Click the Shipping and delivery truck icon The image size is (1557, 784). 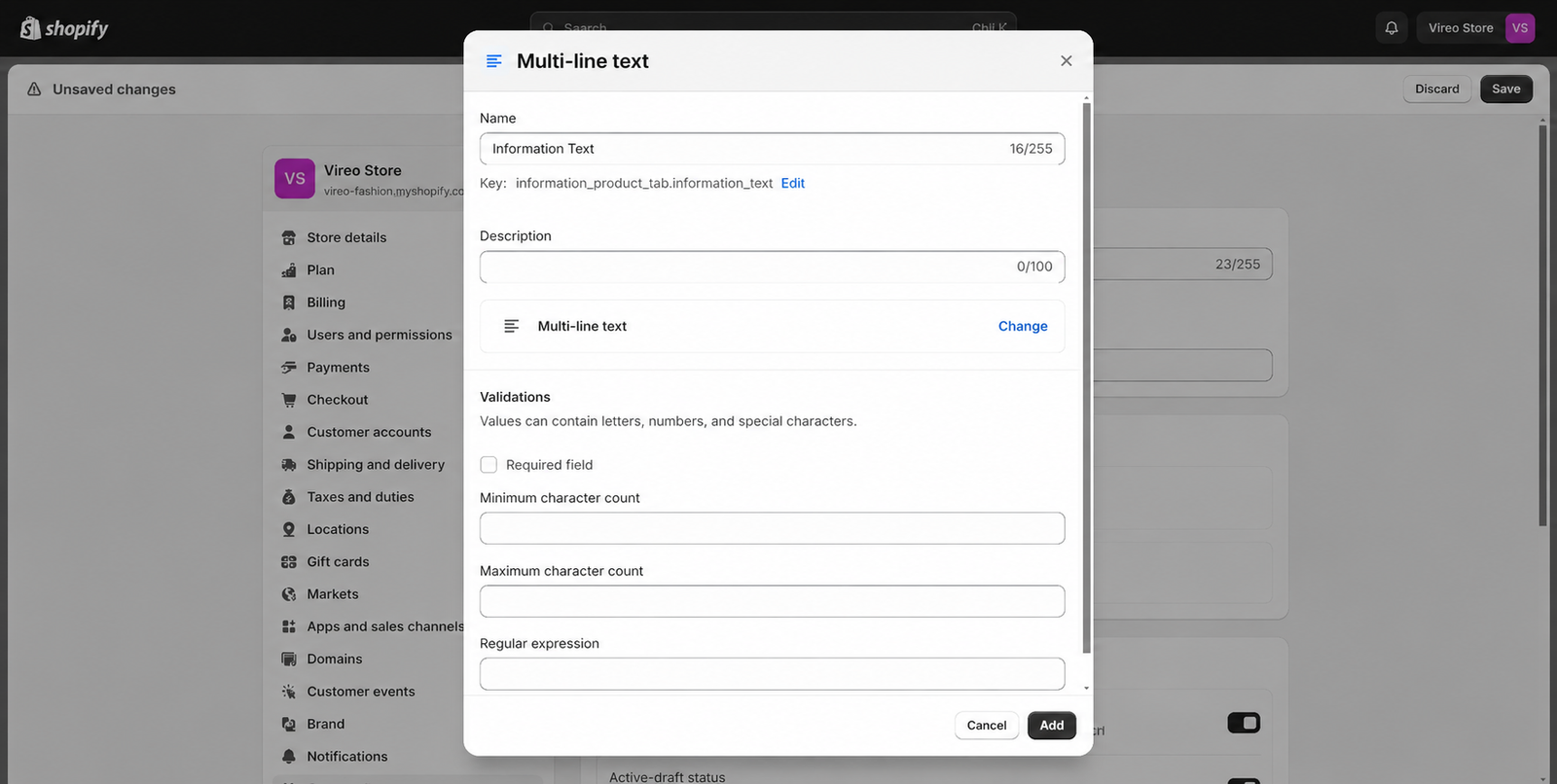[x=289, y=465]
